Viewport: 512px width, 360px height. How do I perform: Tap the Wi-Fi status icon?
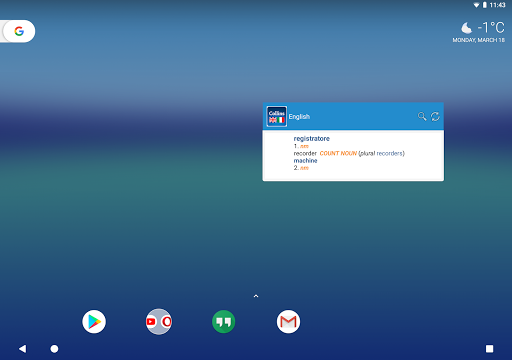coord(477,5)
